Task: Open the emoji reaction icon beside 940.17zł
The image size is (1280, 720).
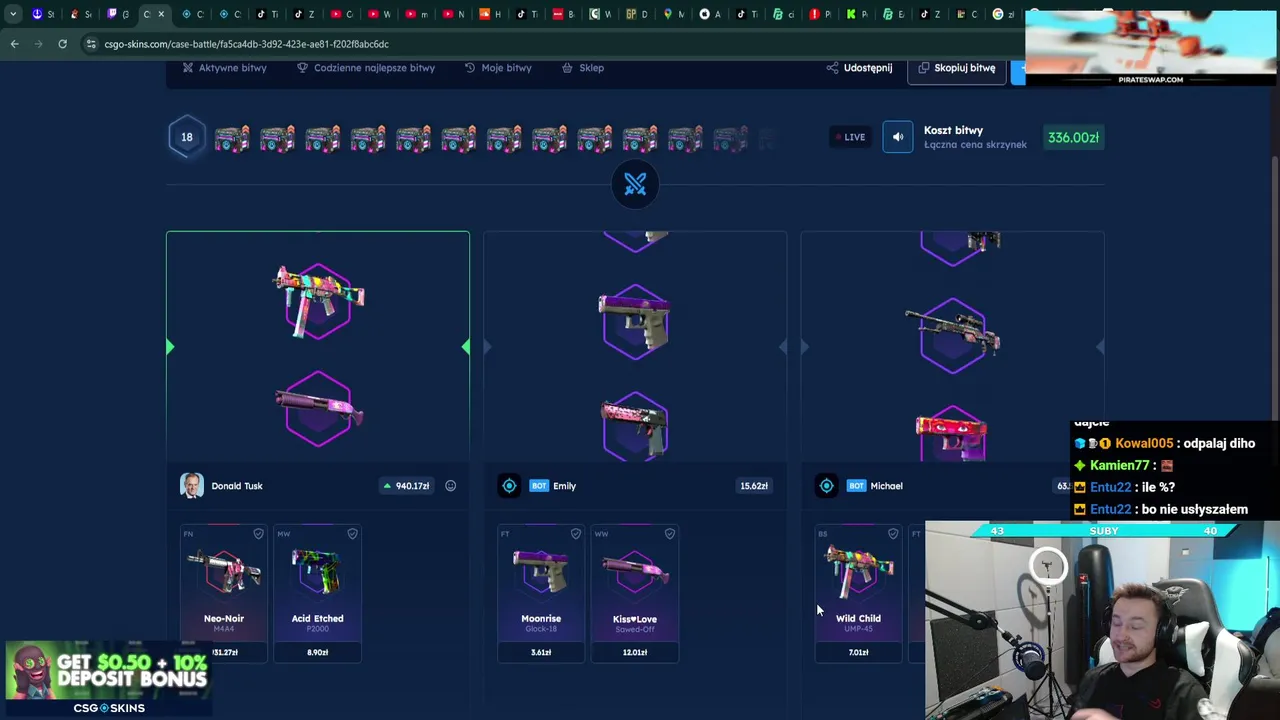Action: [450, 486]
